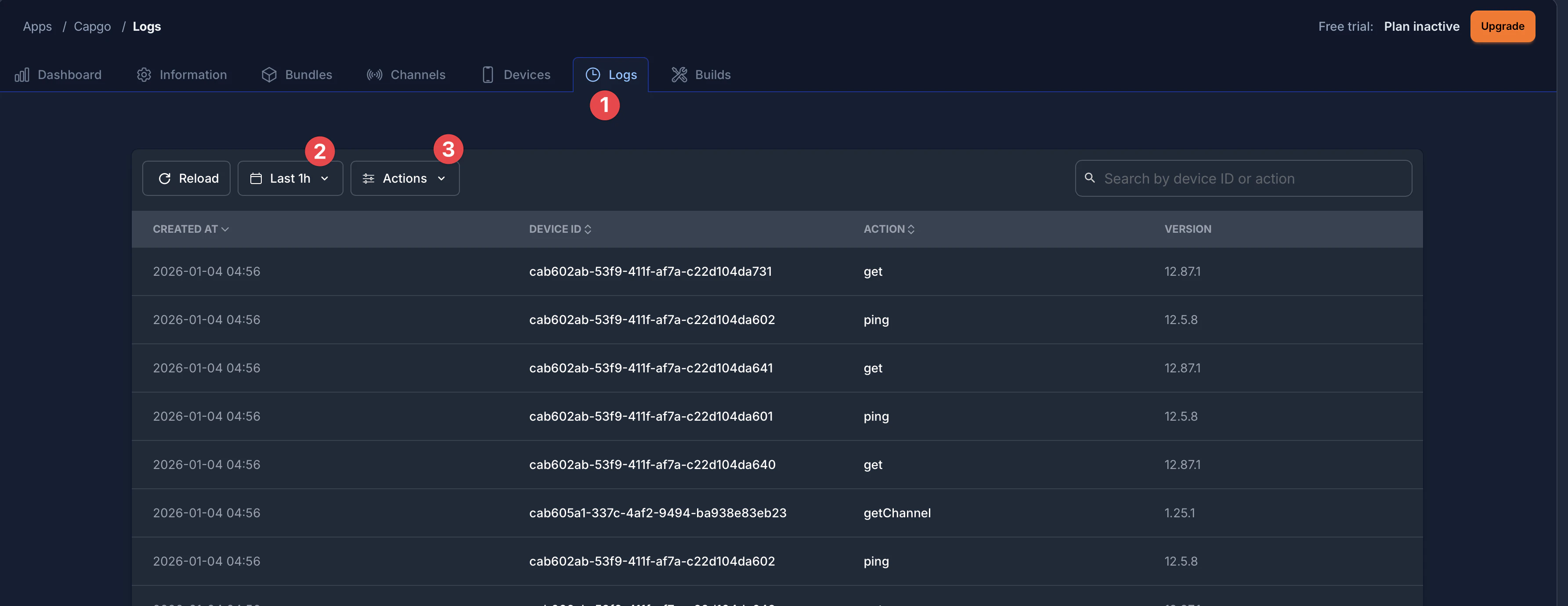Click the filter sliders icon on Actions
This screenshot has height=606, width=1568.
tap(368, 178)
